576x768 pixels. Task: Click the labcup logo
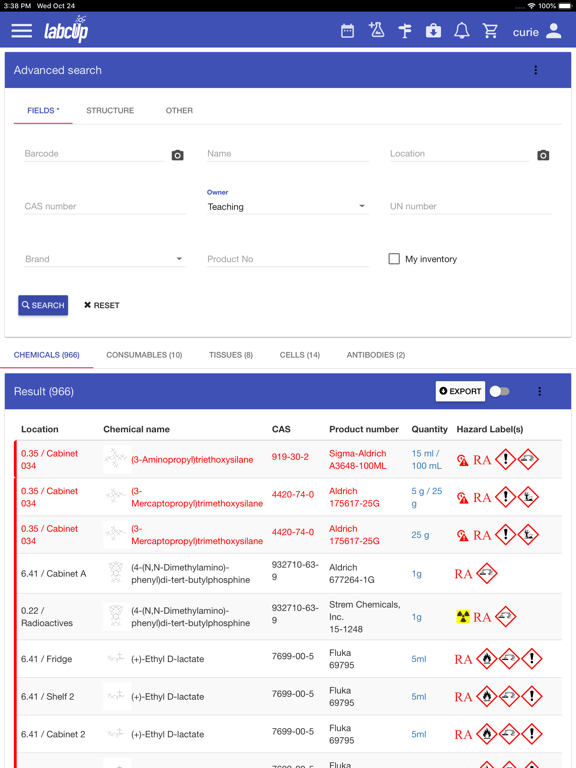click(66, 29)
